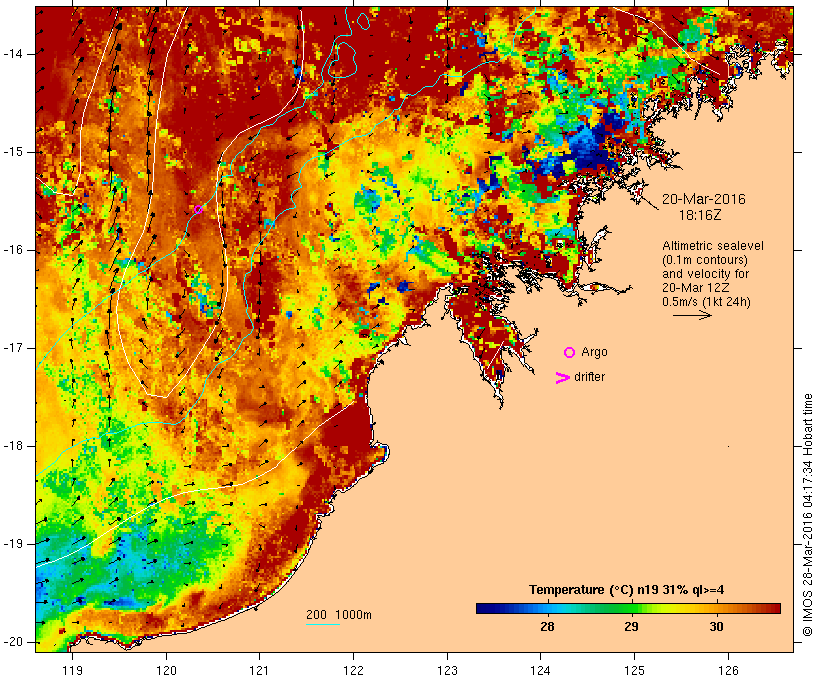Click the '29' color bar tick label
Viewport: 820px width, 680px height.
(x=631, y=627)
